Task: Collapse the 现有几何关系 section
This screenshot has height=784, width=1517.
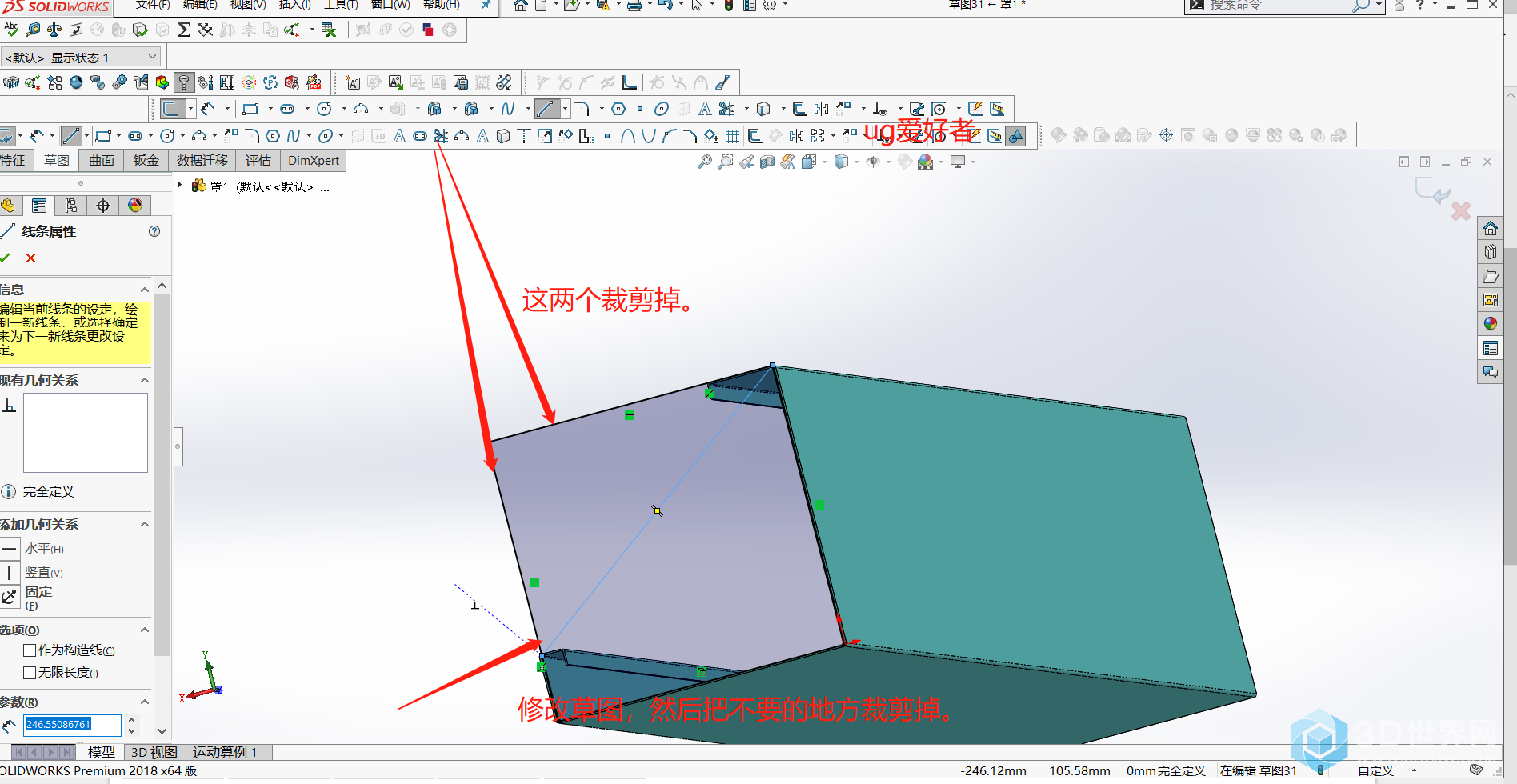Action: point(145,380)
